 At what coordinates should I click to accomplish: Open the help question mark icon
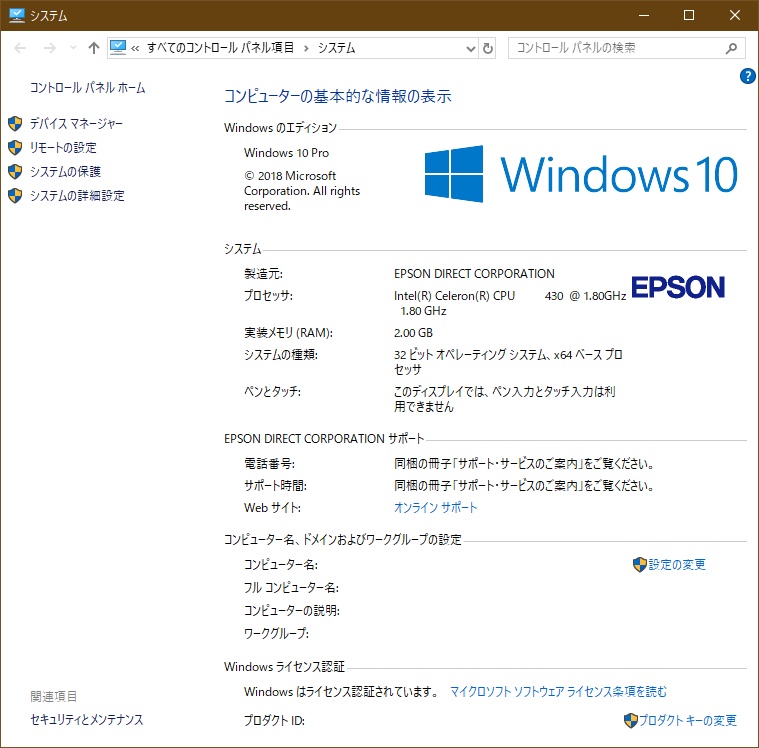pos(747,76)
